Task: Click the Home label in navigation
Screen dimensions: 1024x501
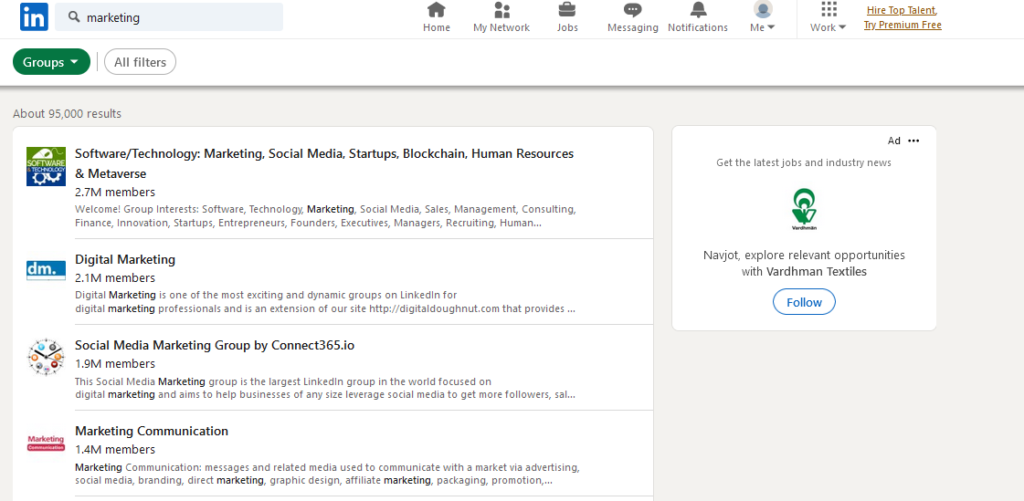Action: point(436,27)
